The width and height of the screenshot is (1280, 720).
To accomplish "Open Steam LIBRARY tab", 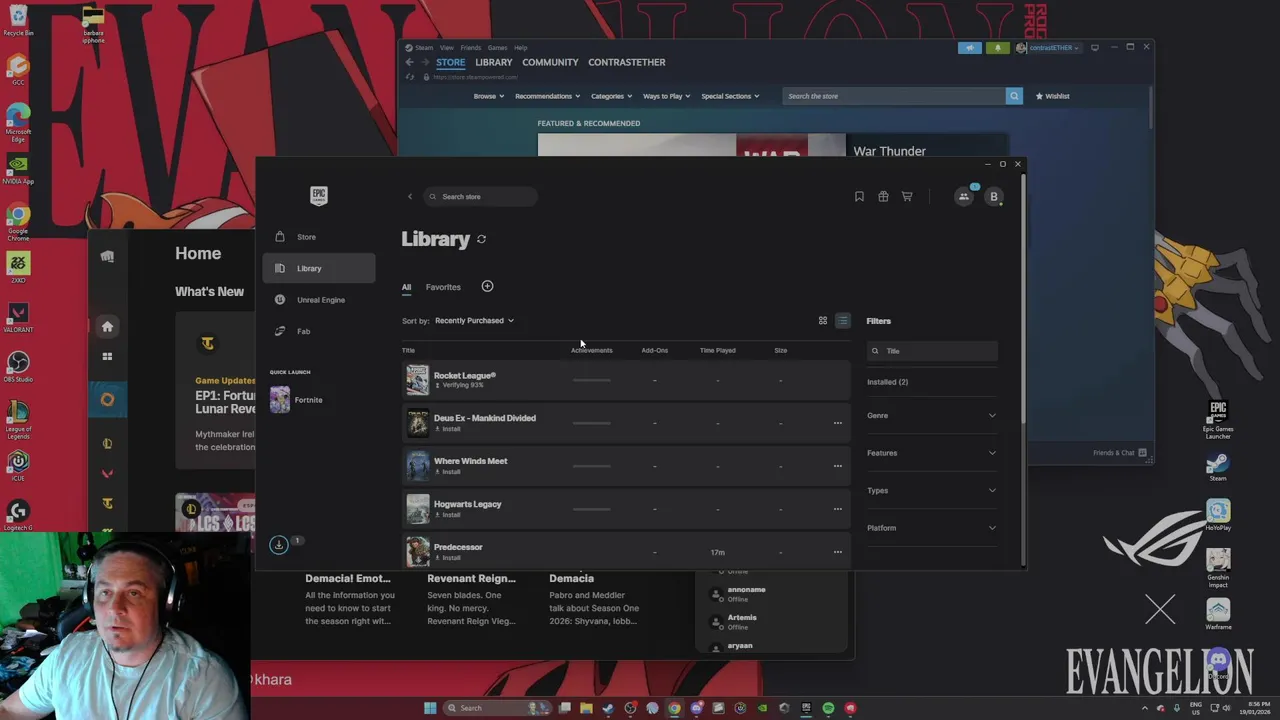I will pos(494,62).
